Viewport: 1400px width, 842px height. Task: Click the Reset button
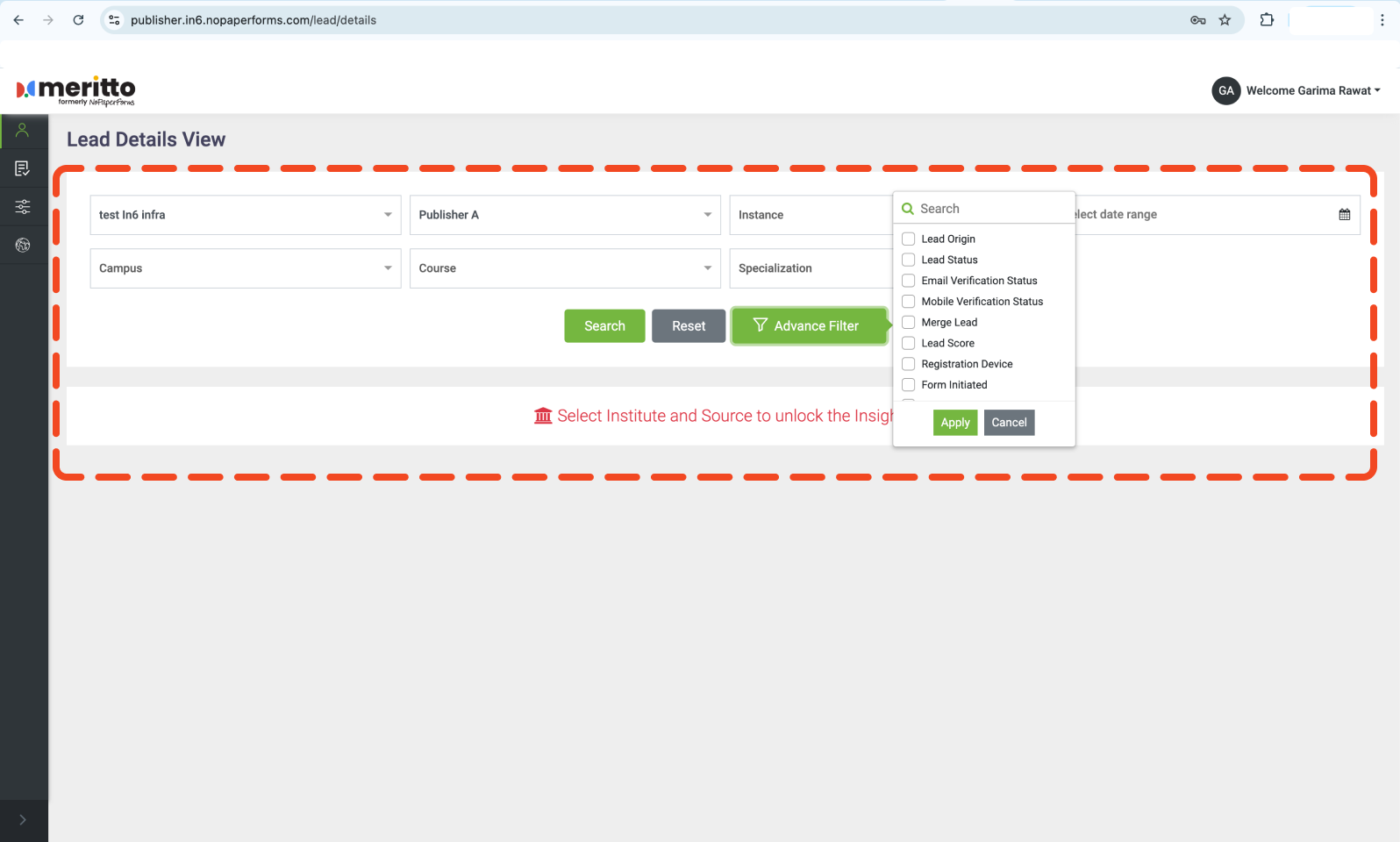pyautogui.click(x=688, y=326)
